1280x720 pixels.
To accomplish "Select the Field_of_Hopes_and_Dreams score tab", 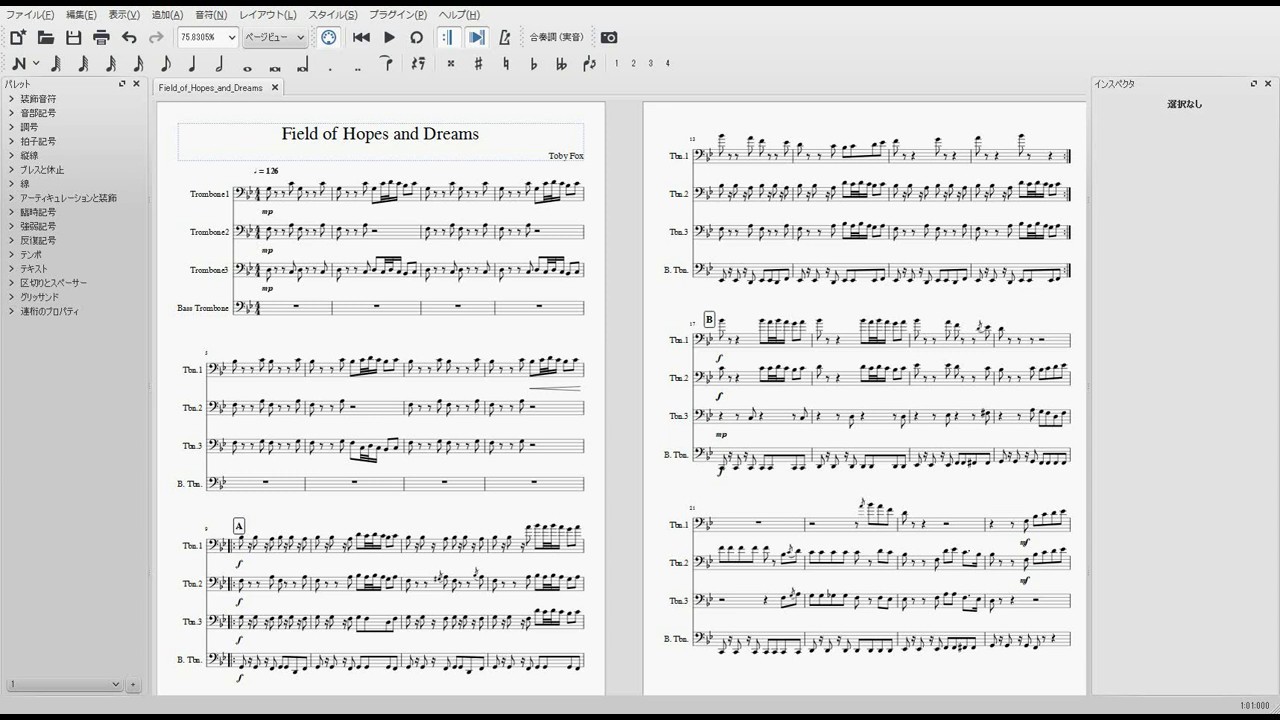I will pos(211,88).
